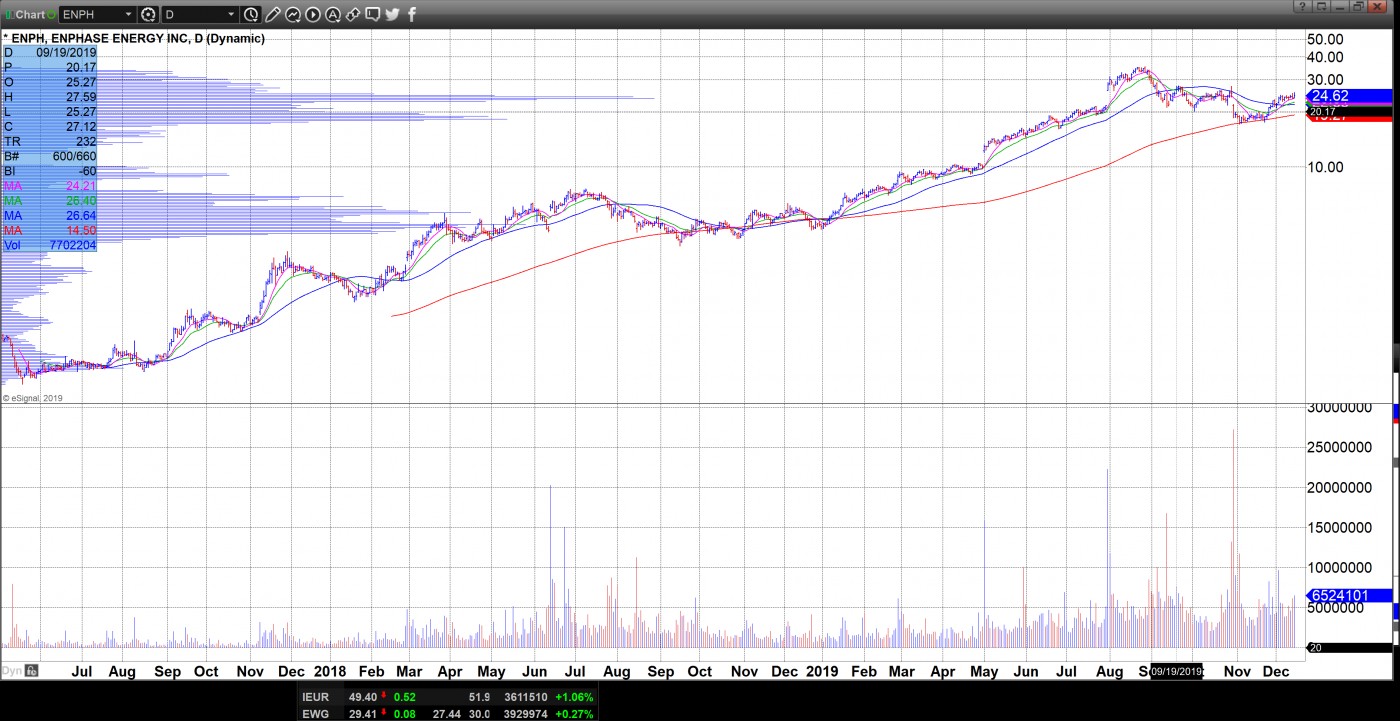Click the 2019 year label on time axis
Viewport: 1400px width, 721px height.
(x=821, y=671)
